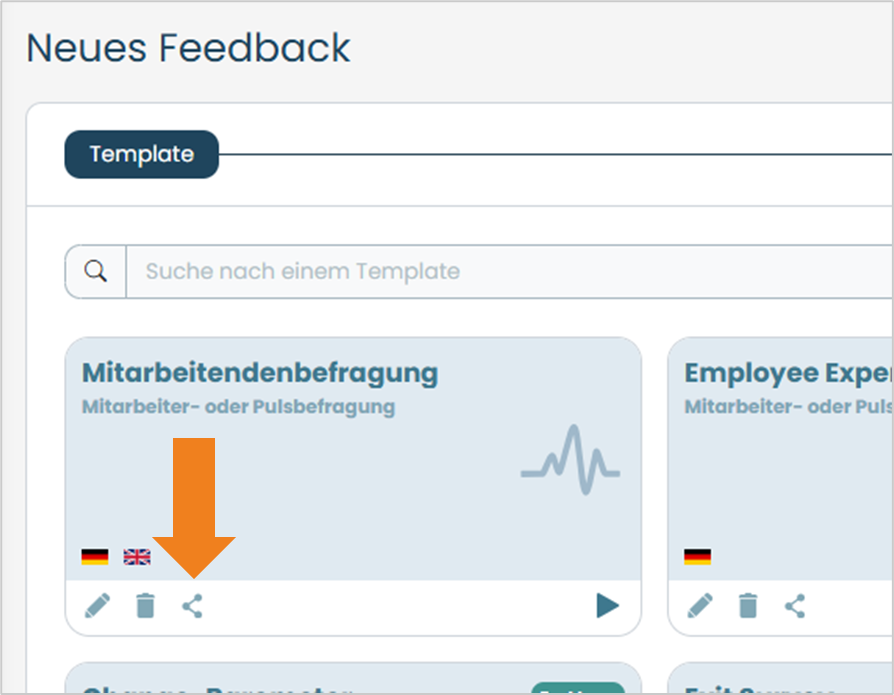894x695 pixels.
Task: Focus the 'Suche nach einem Template' field
Action: click(510, 271)
